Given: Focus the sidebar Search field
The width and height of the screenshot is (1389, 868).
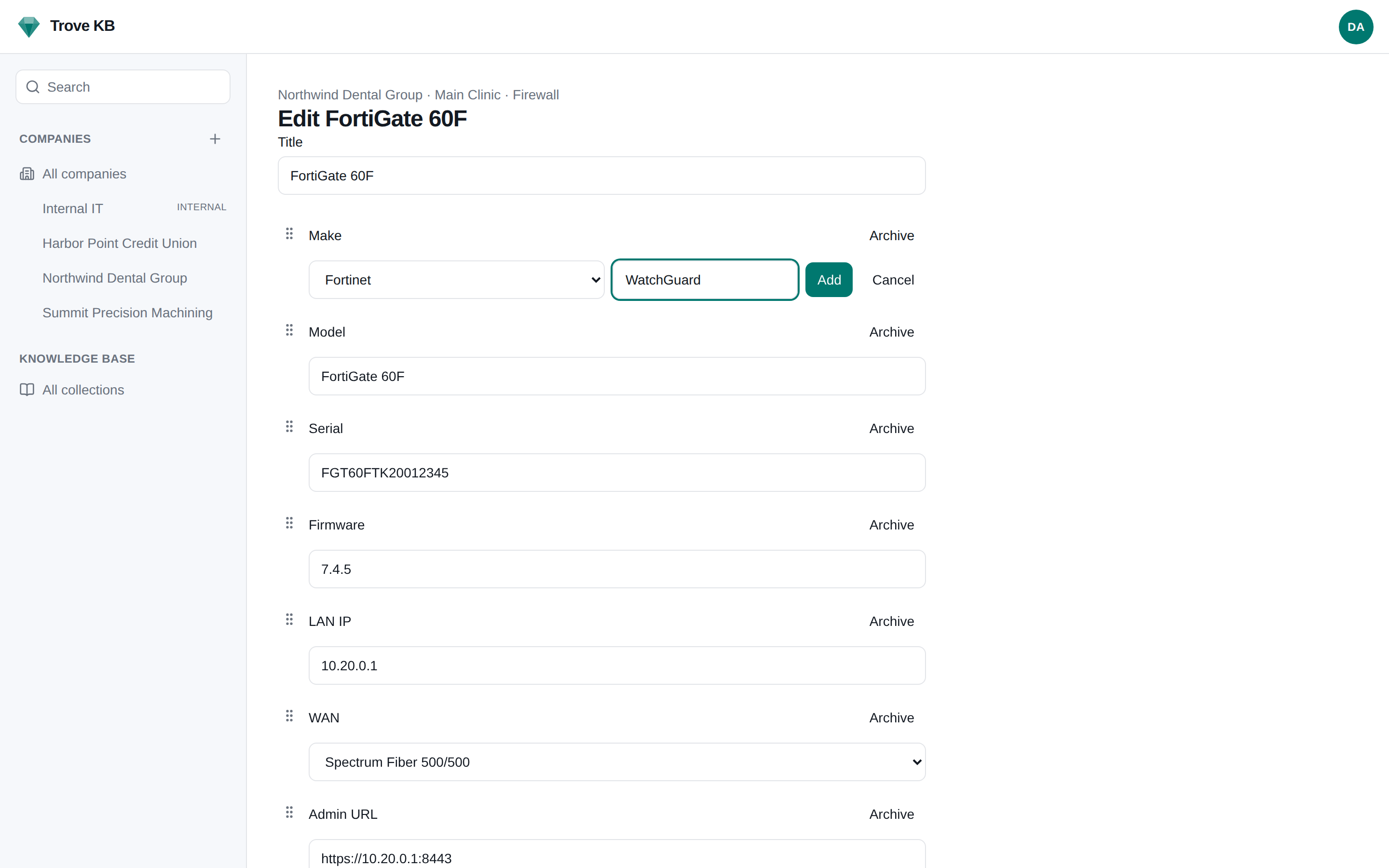Looking at the screenshot, I should 123,87.
